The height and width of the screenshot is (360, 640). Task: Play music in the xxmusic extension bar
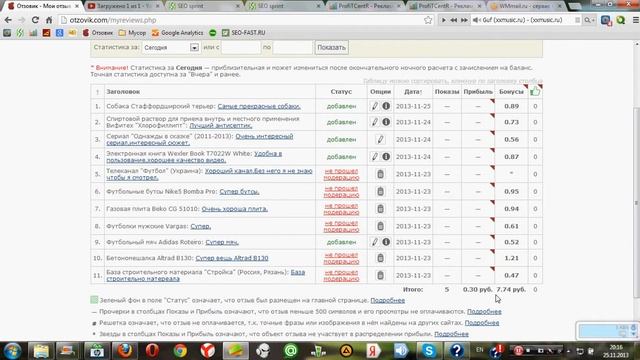tap(443, 20)
